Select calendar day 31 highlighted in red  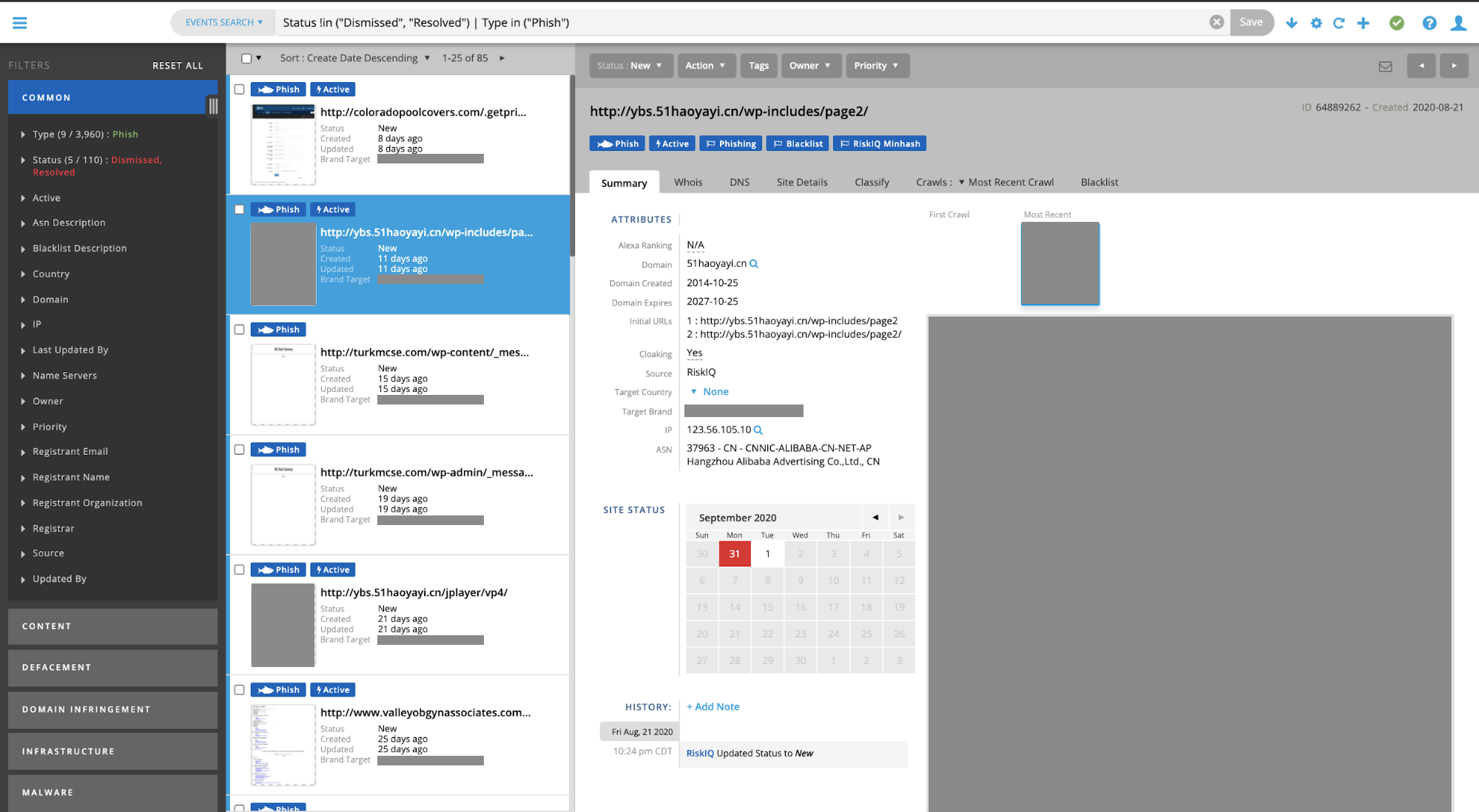click(735, 554)
